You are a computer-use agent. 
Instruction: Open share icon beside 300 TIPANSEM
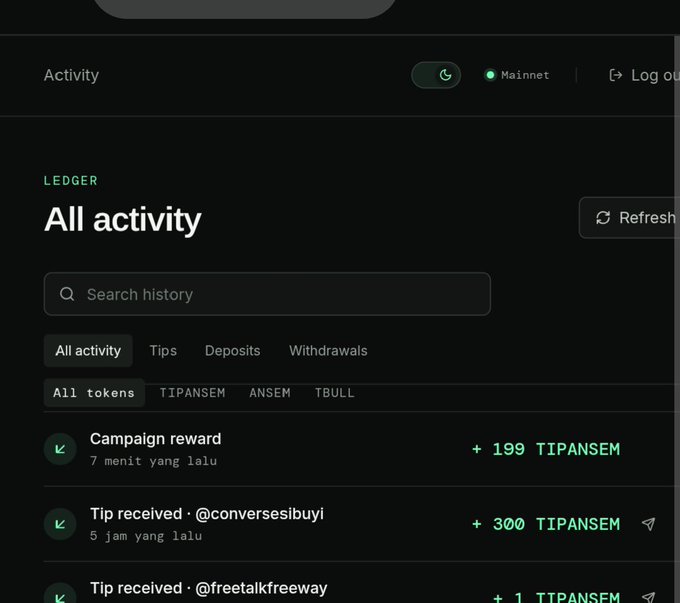pyautogui.click(x=648, y=524)
